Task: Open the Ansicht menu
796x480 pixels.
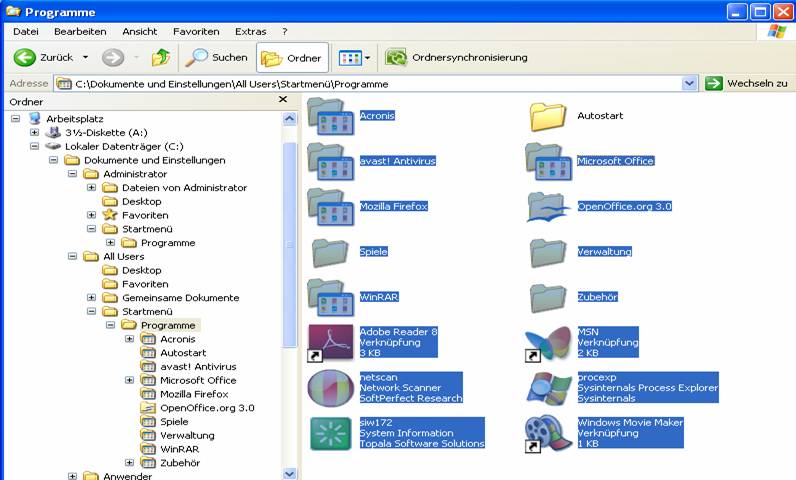Action: click(140, 31)
